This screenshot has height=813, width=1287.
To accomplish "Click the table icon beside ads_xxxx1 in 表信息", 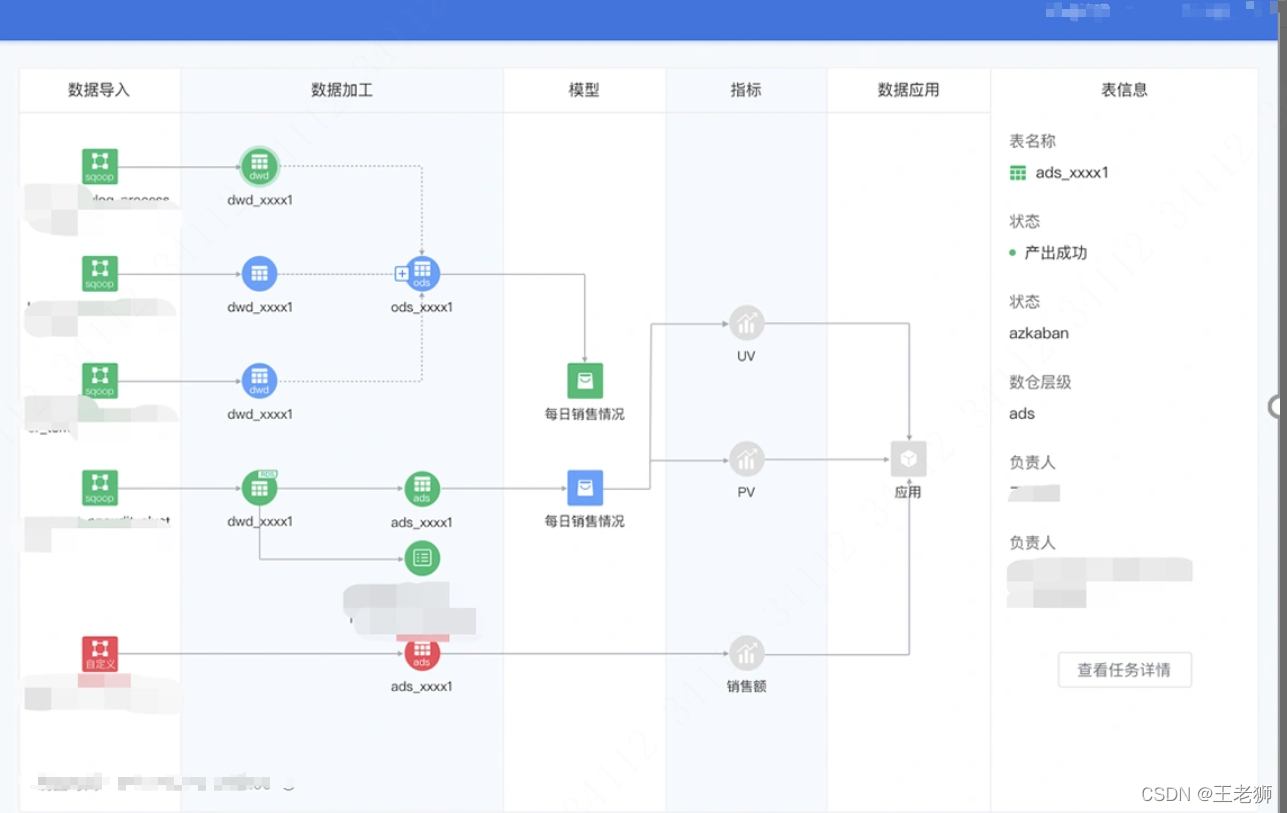I will pyautogui.click(x=1018, y=173).
